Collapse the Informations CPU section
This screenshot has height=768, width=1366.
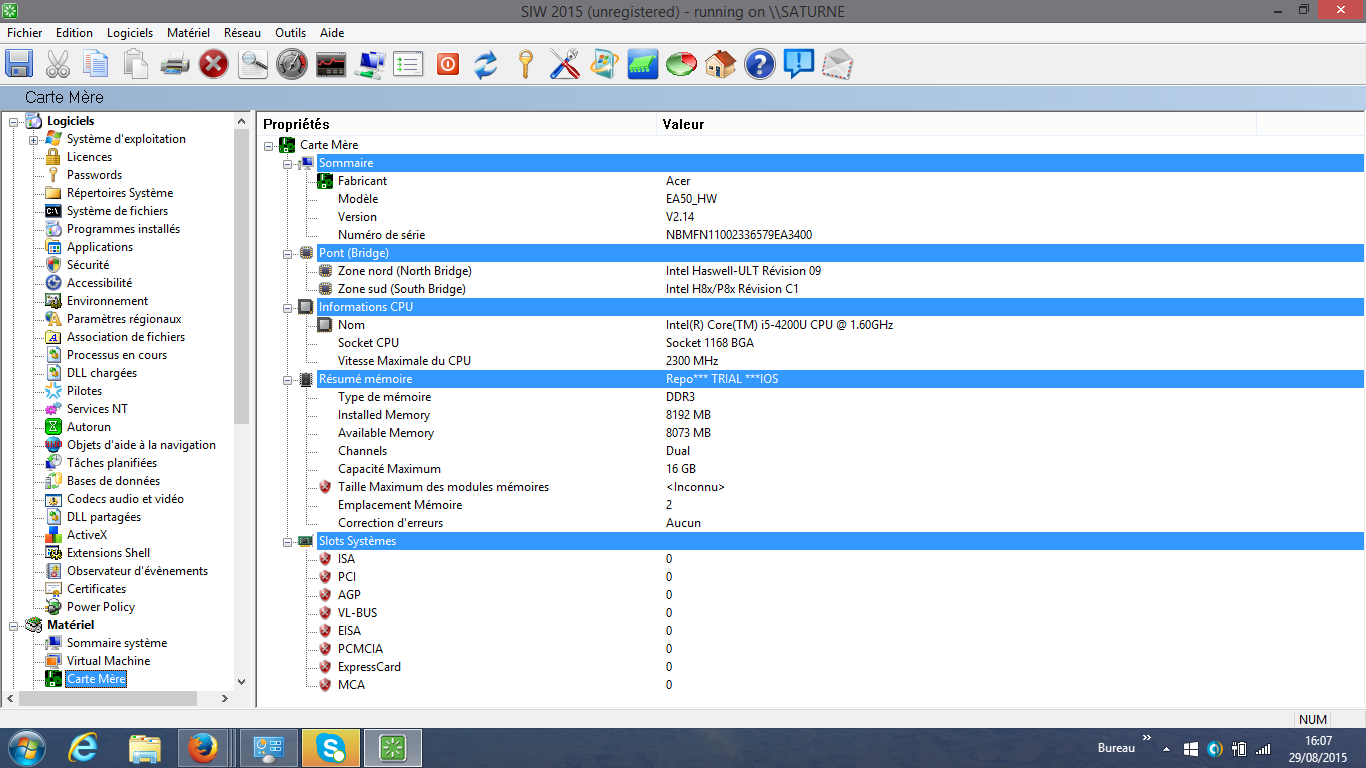(x=287, y=308)
